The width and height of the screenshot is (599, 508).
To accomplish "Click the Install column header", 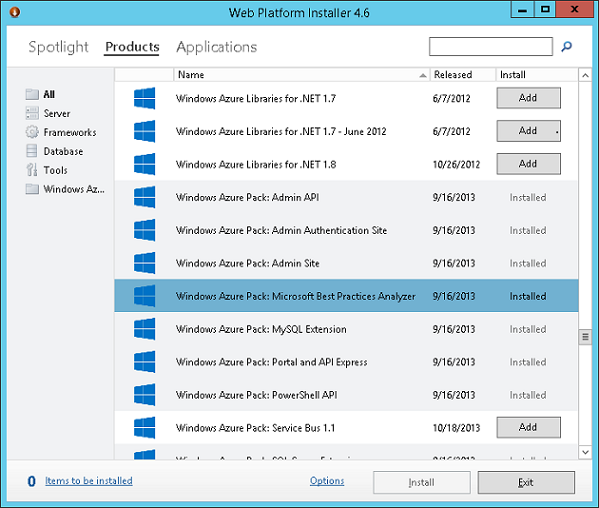I will point(537,74).
